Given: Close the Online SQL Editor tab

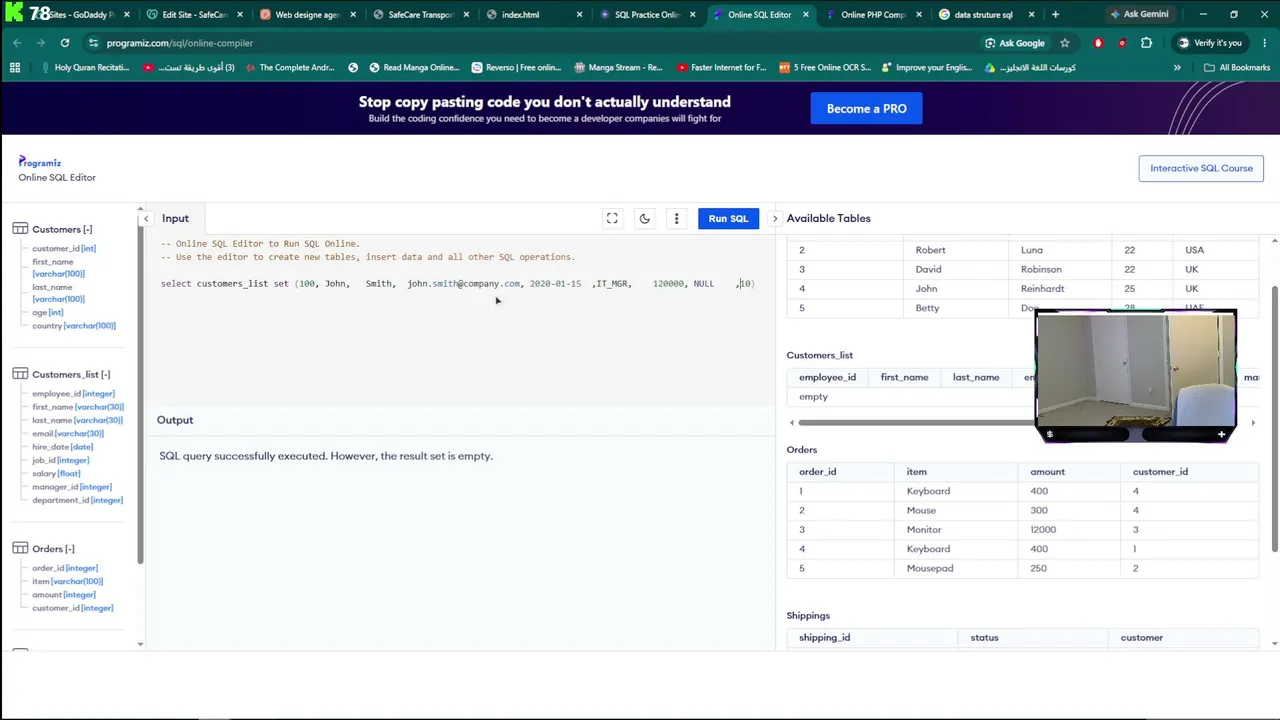Looking at the screenshot, I should [x=806, y=14].
